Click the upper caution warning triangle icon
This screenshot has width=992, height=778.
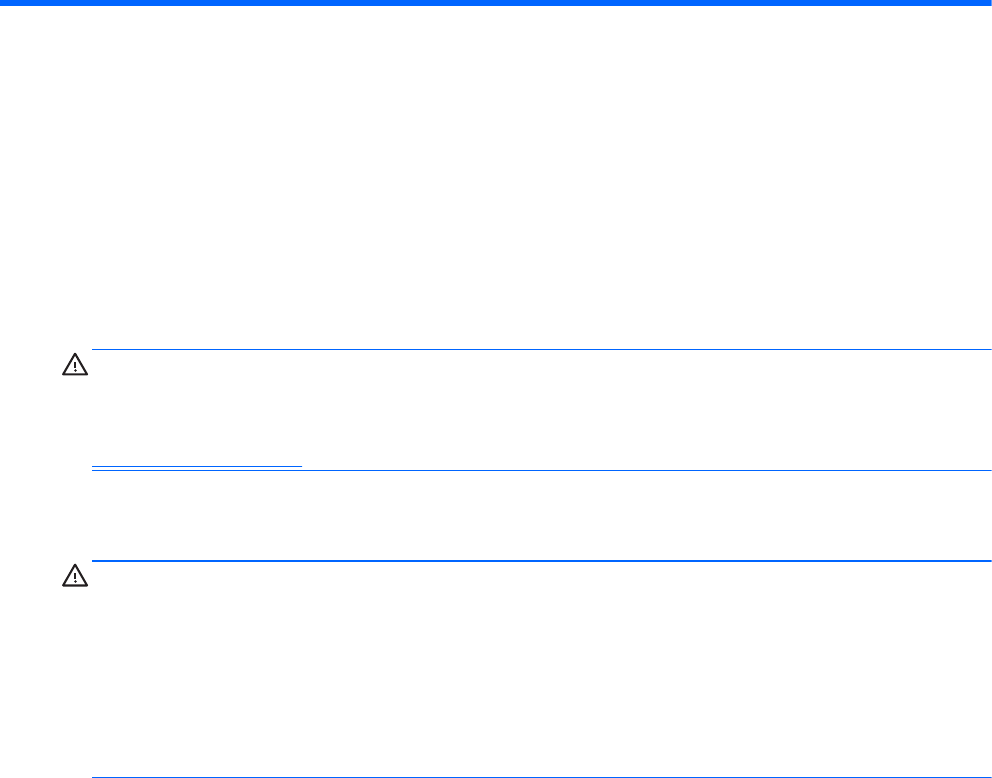point(75,367)
